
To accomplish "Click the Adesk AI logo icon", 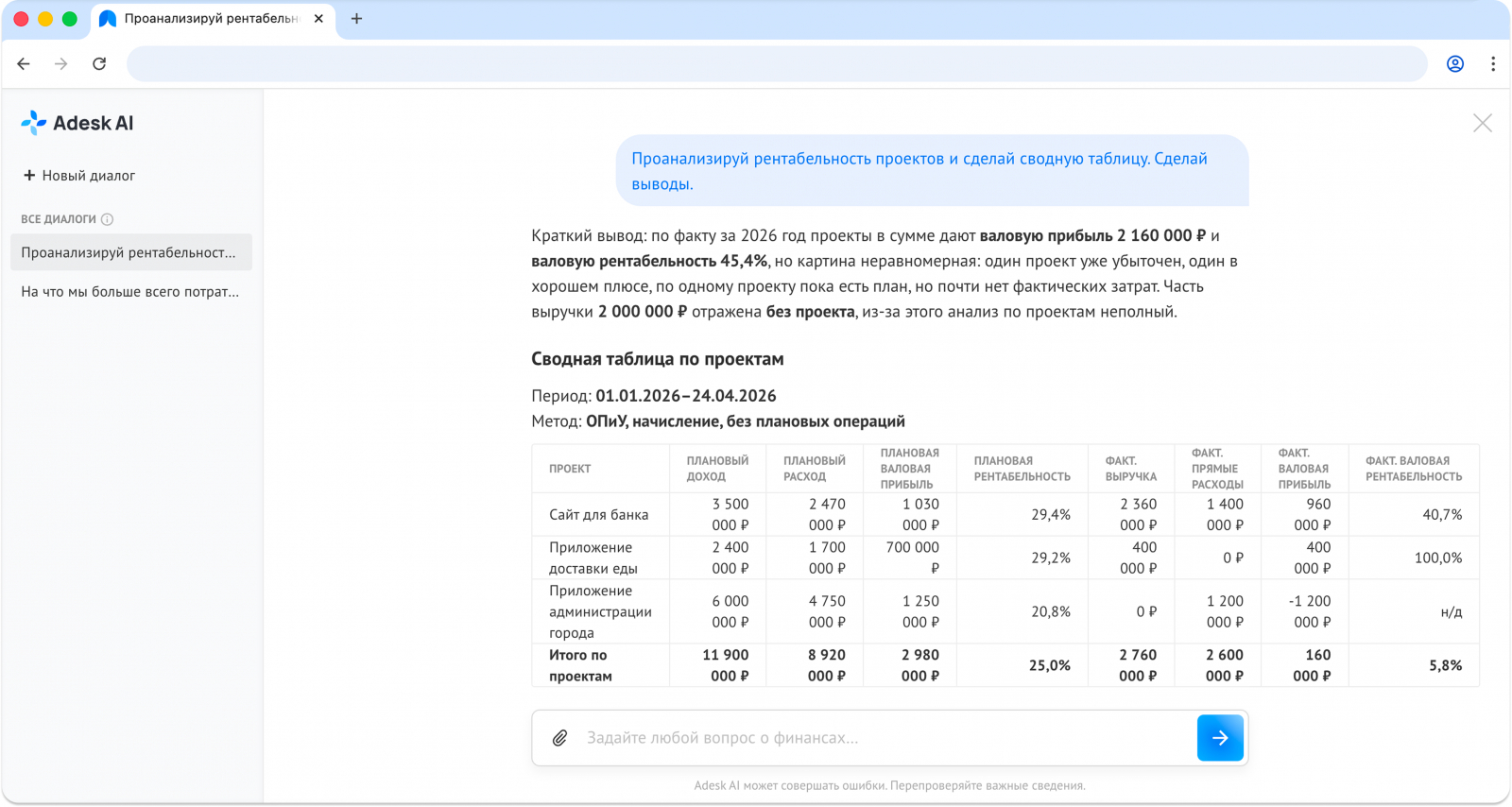I will click(x=34, y=123).
